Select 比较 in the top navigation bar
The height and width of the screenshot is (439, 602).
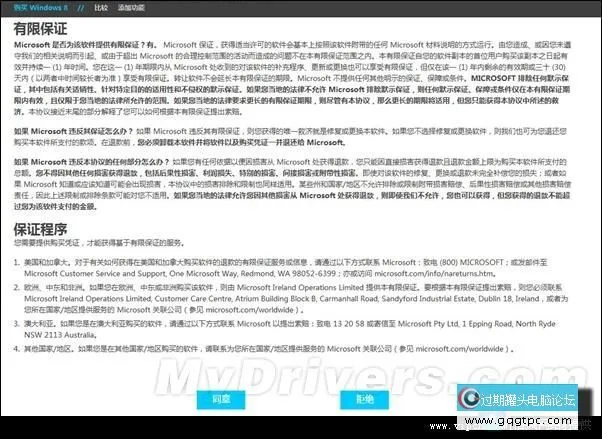101,7
